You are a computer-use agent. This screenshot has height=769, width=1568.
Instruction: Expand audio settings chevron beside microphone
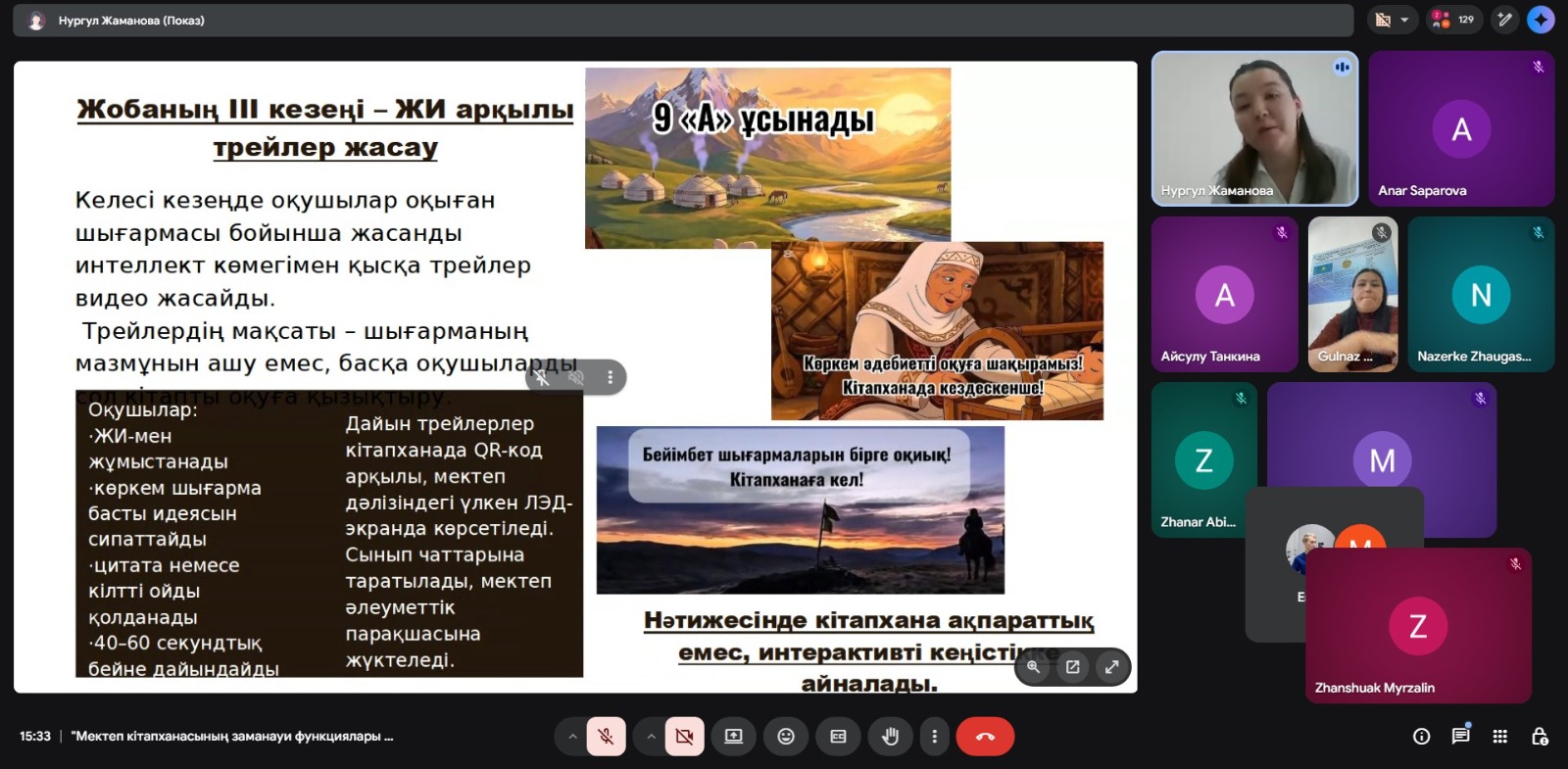coord(572,737)
